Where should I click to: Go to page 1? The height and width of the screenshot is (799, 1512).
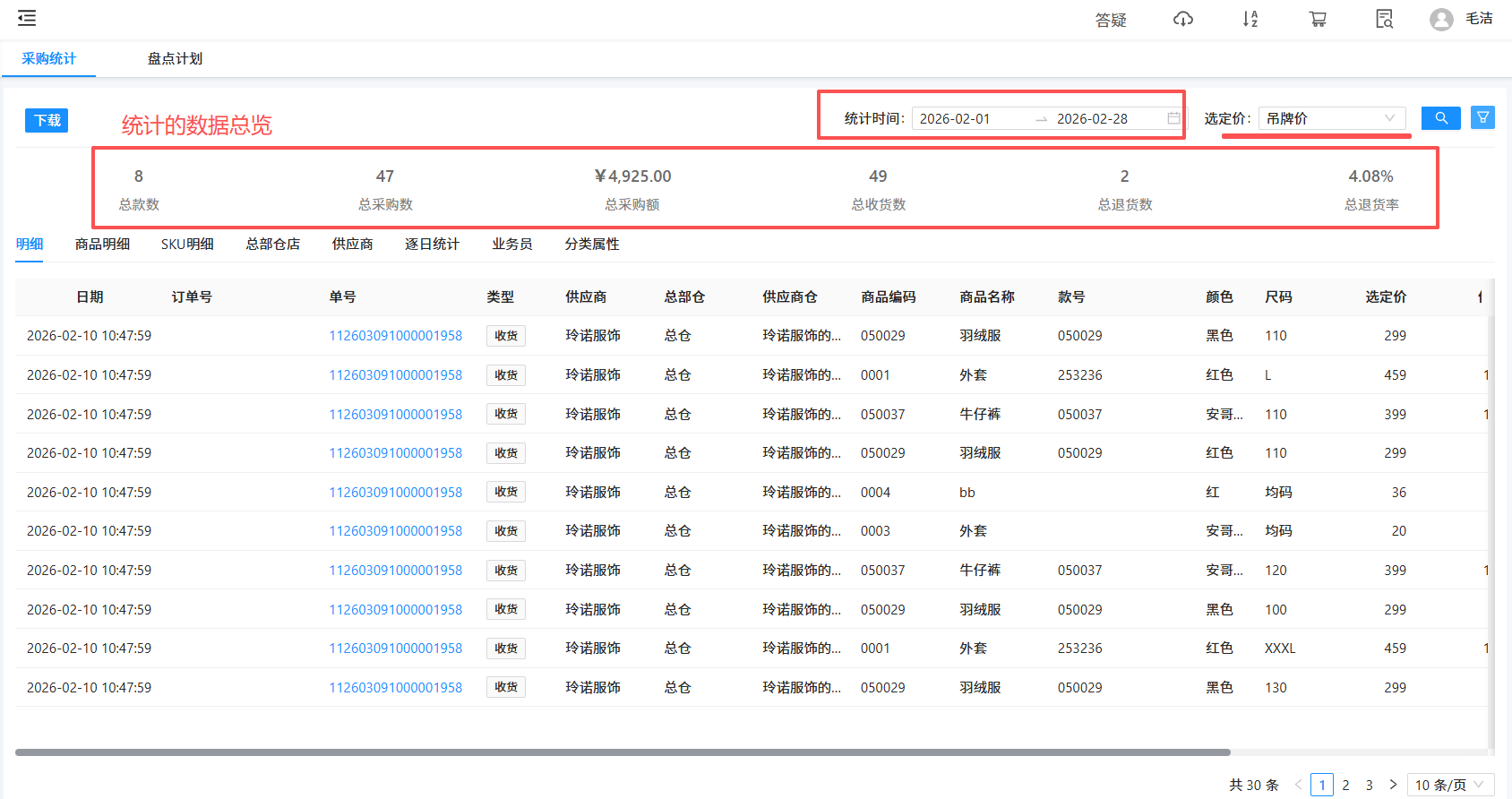1322,785
